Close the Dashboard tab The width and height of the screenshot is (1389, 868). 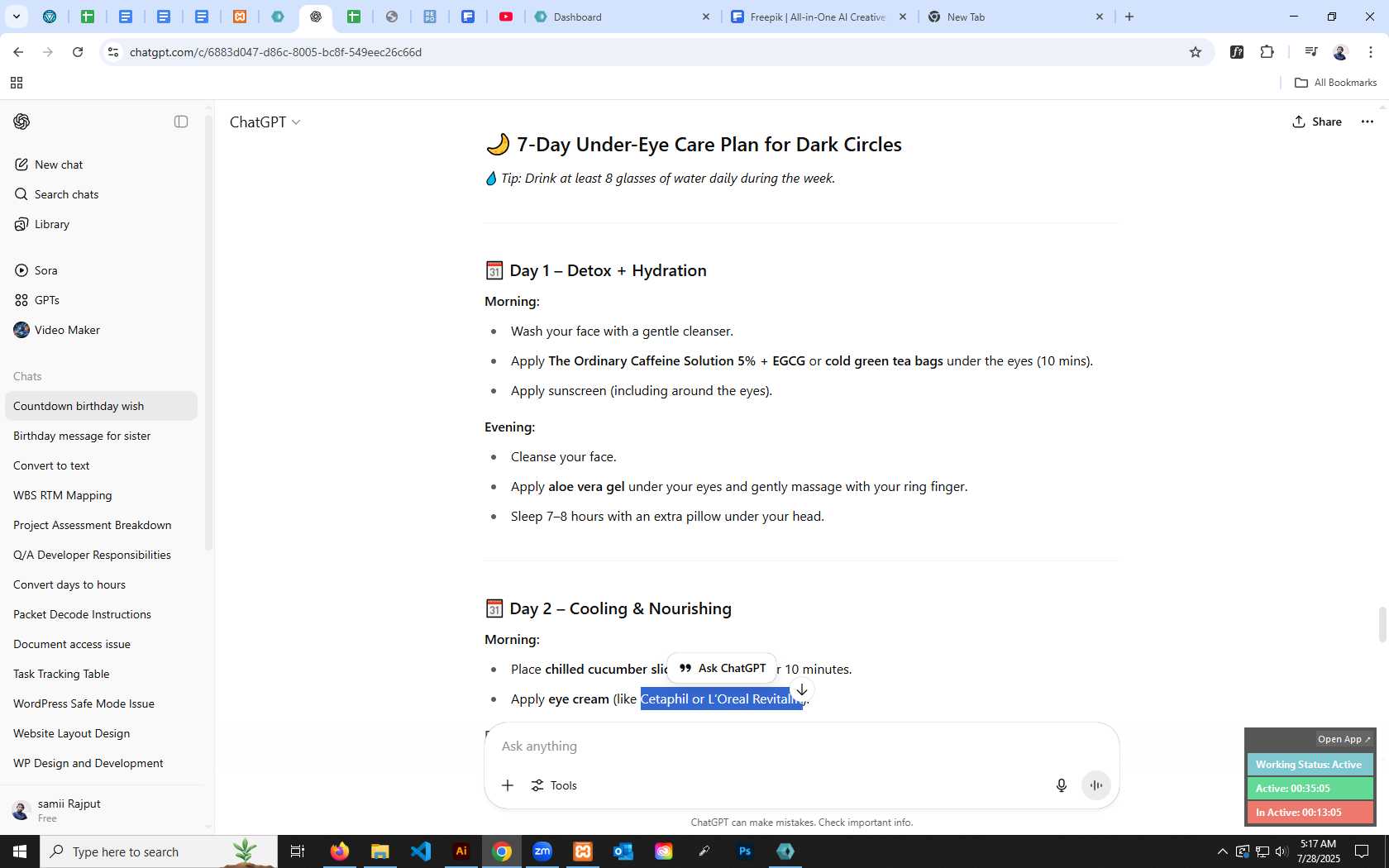pos(706,17)
